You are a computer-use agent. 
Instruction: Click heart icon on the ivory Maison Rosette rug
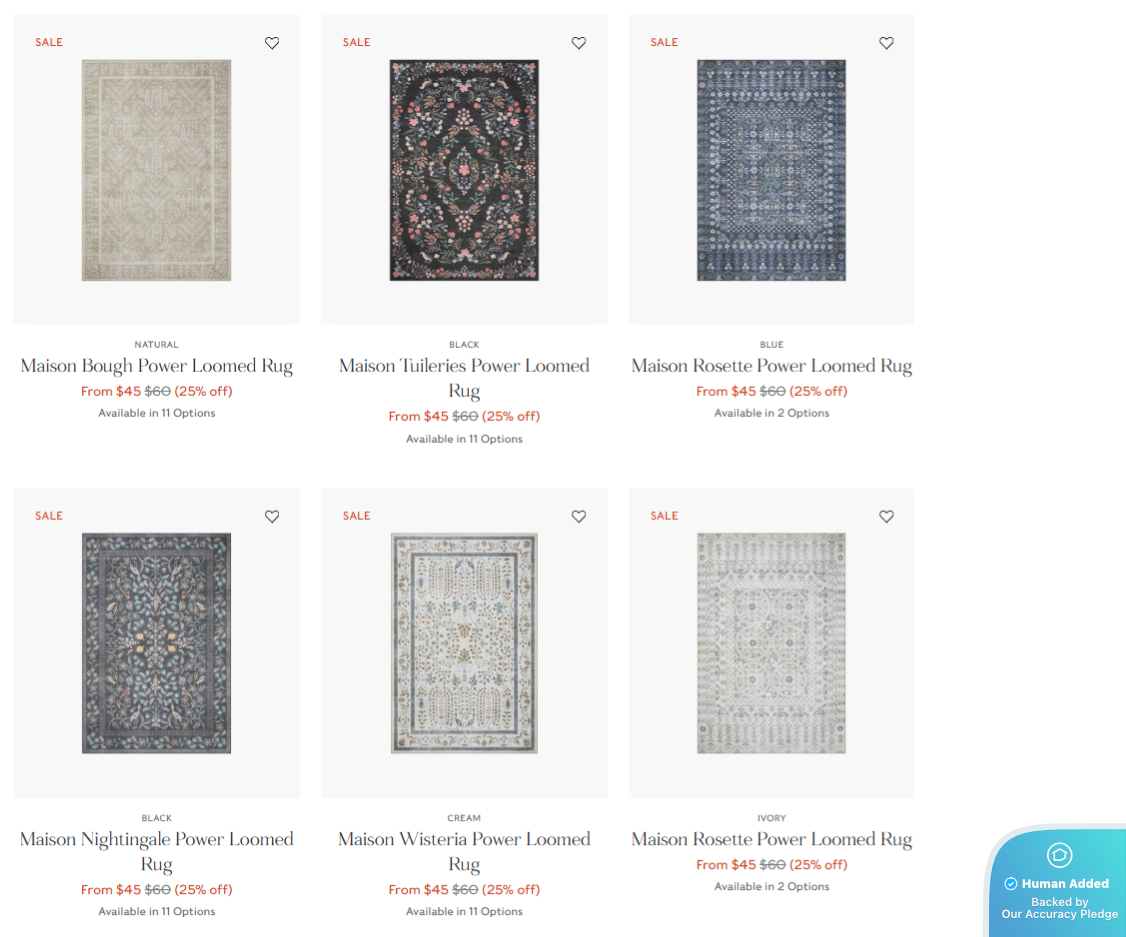pos(886,517)
